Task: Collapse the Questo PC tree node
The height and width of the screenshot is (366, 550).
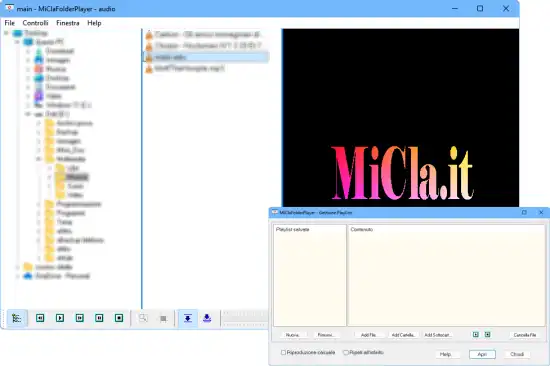Action: (17, 42)
